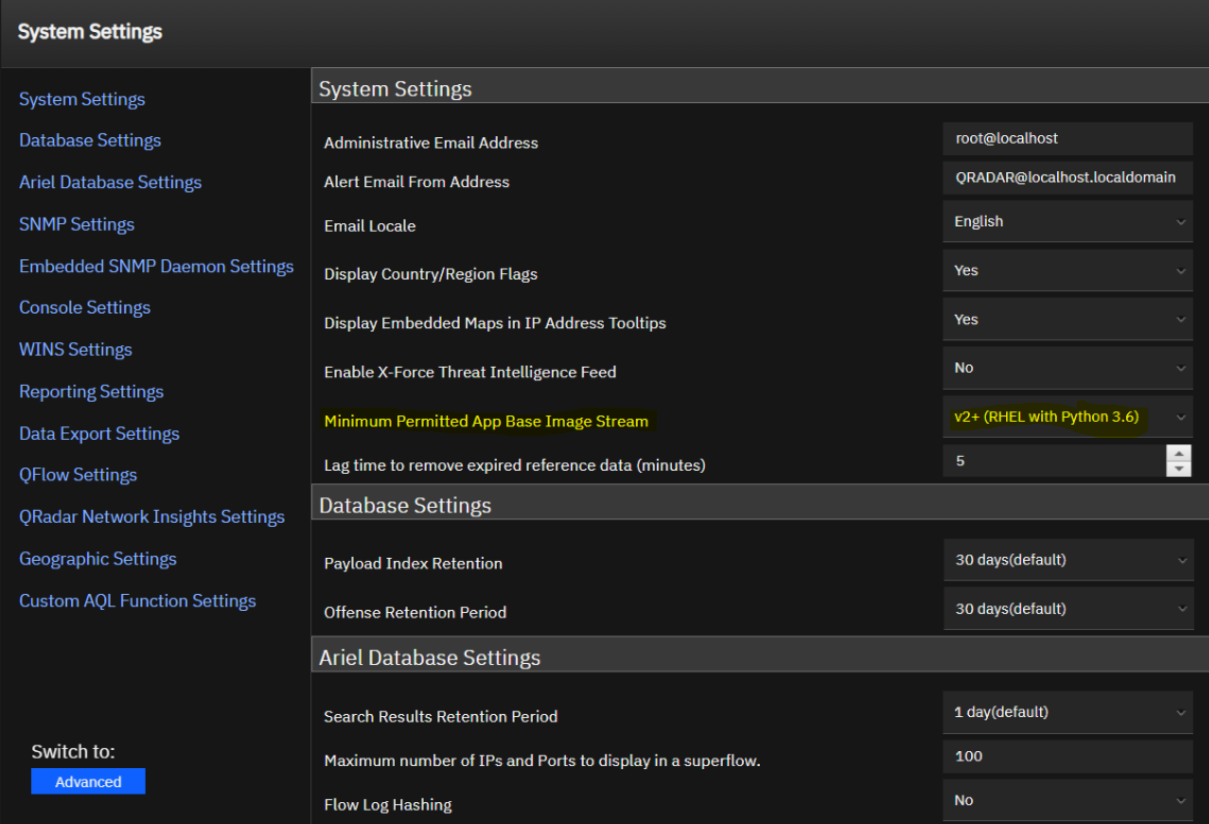Click the Administrative Email Address field

coord(1067,139)
